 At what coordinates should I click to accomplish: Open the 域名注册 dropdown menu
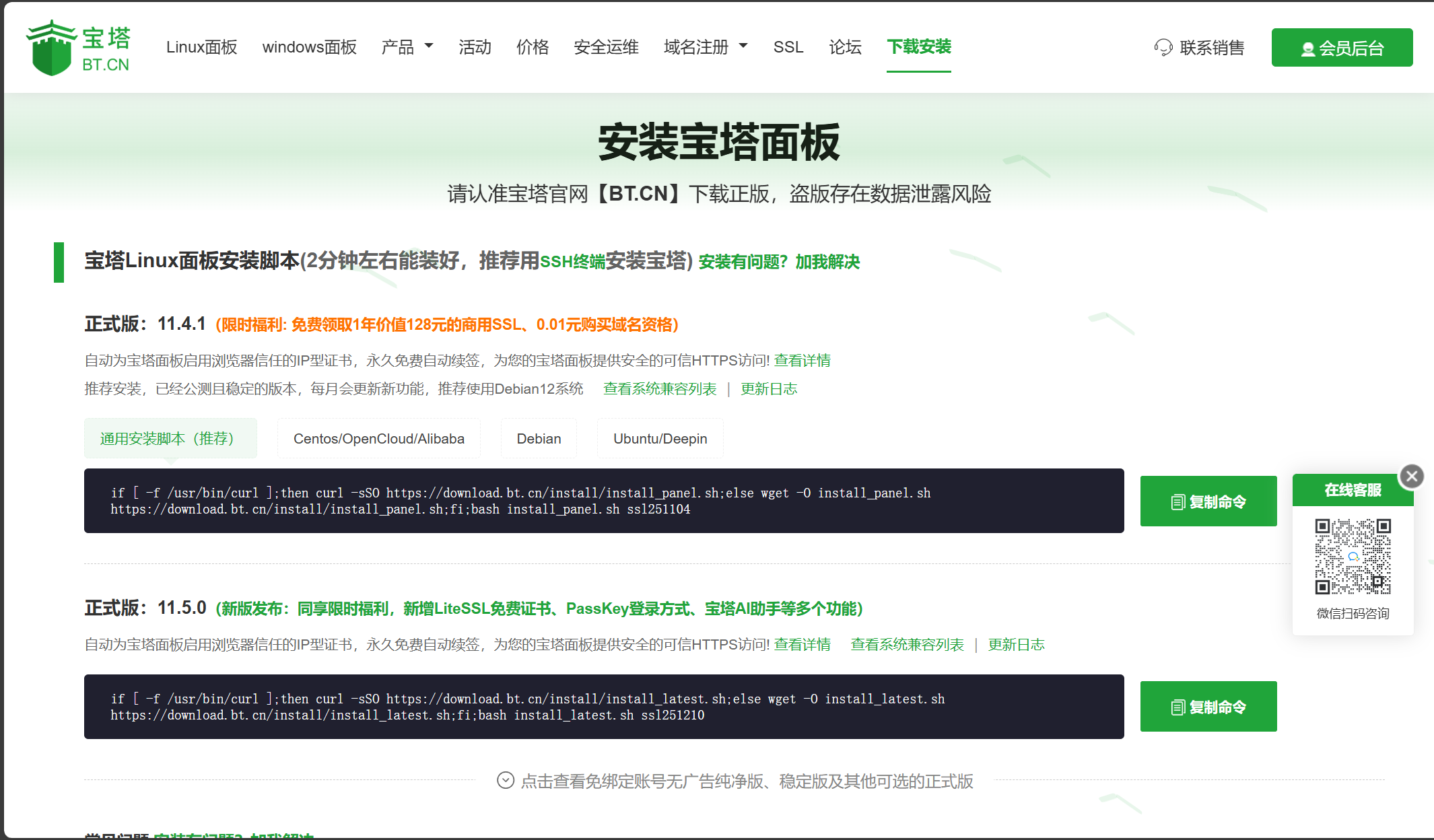coord(705,47)
